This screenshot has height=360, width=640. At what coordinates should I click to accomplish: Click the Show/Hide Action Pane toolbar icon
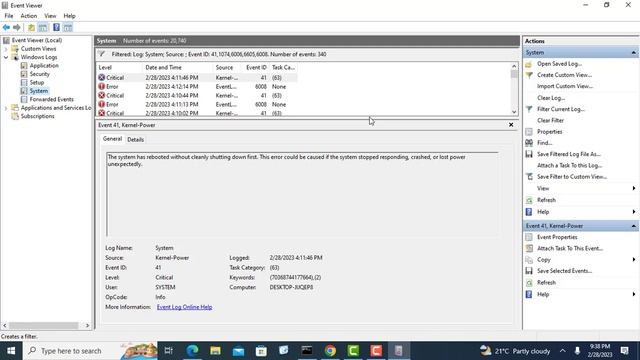pos(68,27)
